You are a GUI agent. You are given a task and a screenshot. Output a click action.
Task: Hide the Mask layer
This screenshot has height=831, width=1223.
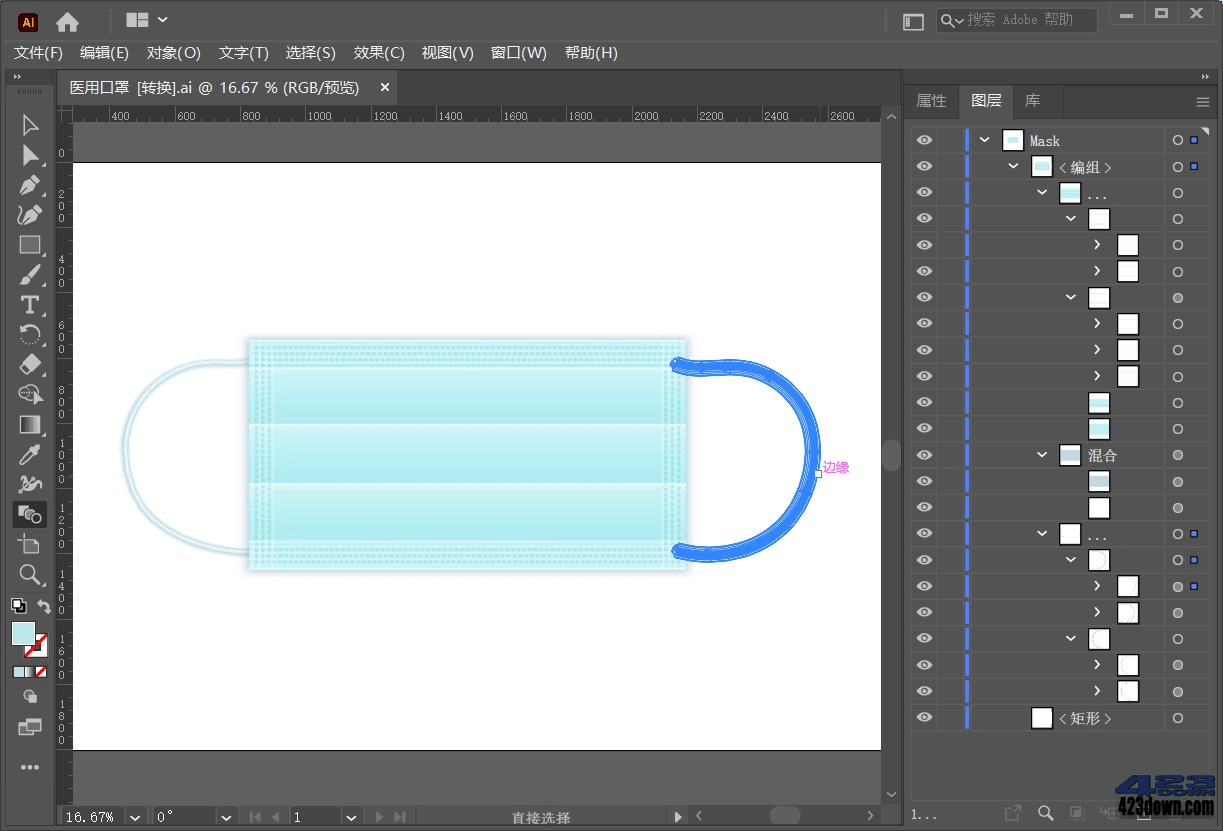pyautogui.click(x=923, y=140)
